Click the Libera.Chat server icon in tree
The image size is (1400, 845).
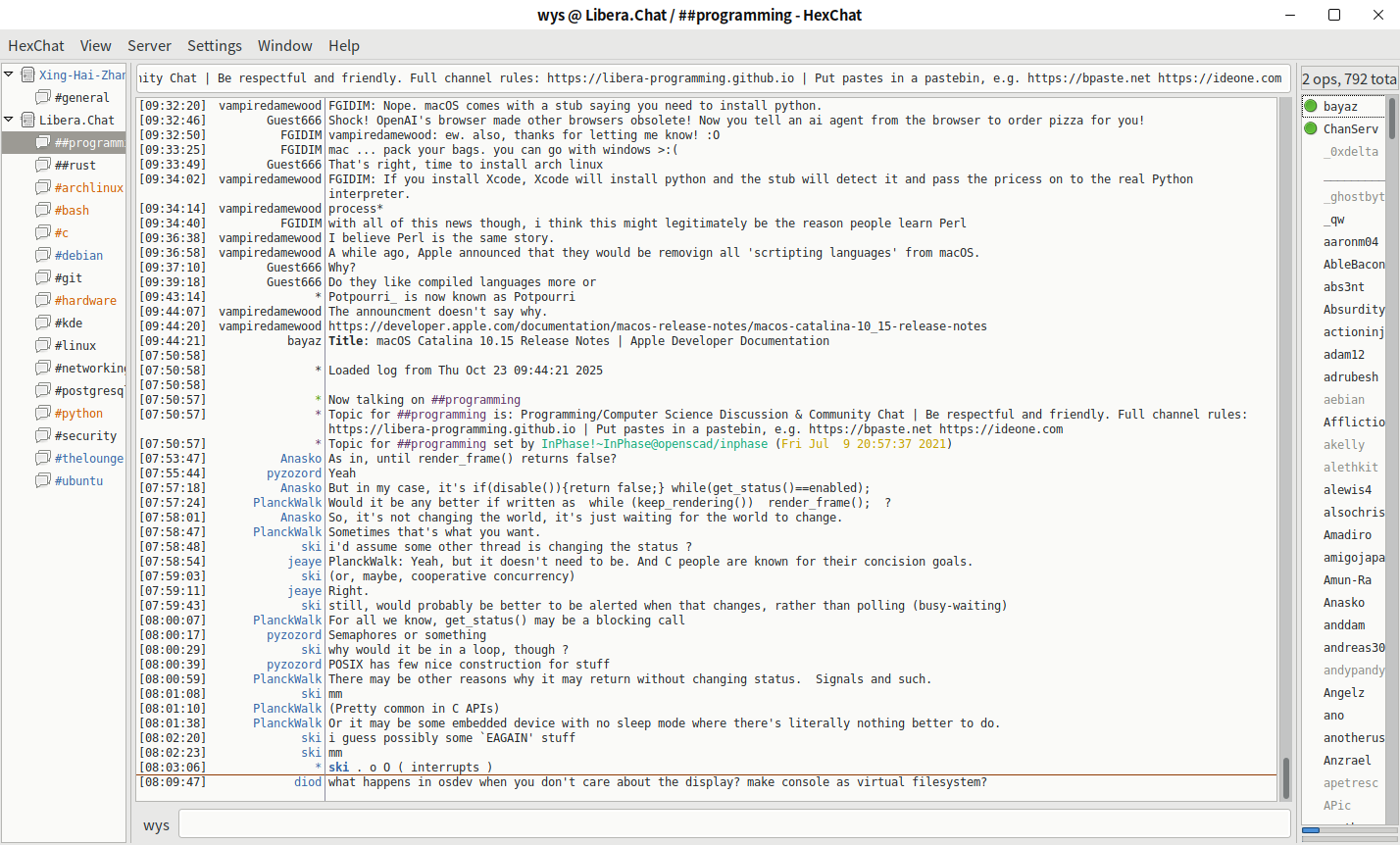[x=27, y=120]
